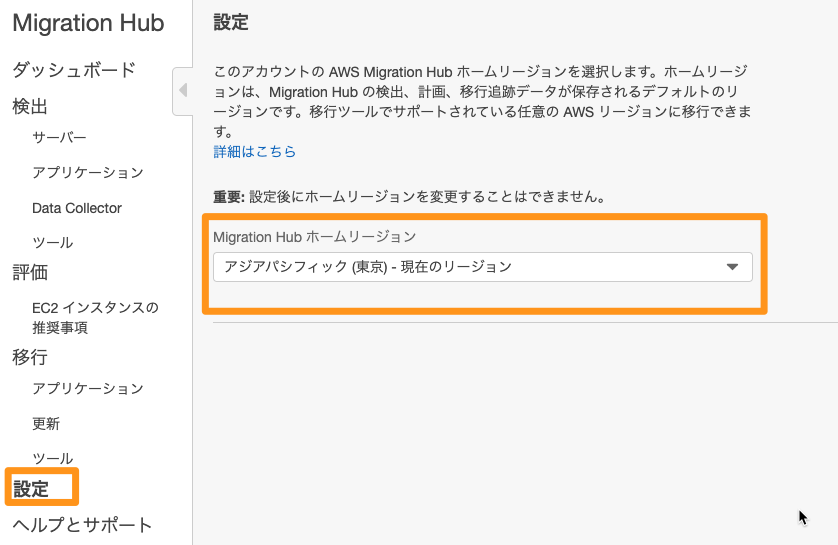838x545 pixels.
Task: Select the 評価 section heading
Action: tap(30, 272)
